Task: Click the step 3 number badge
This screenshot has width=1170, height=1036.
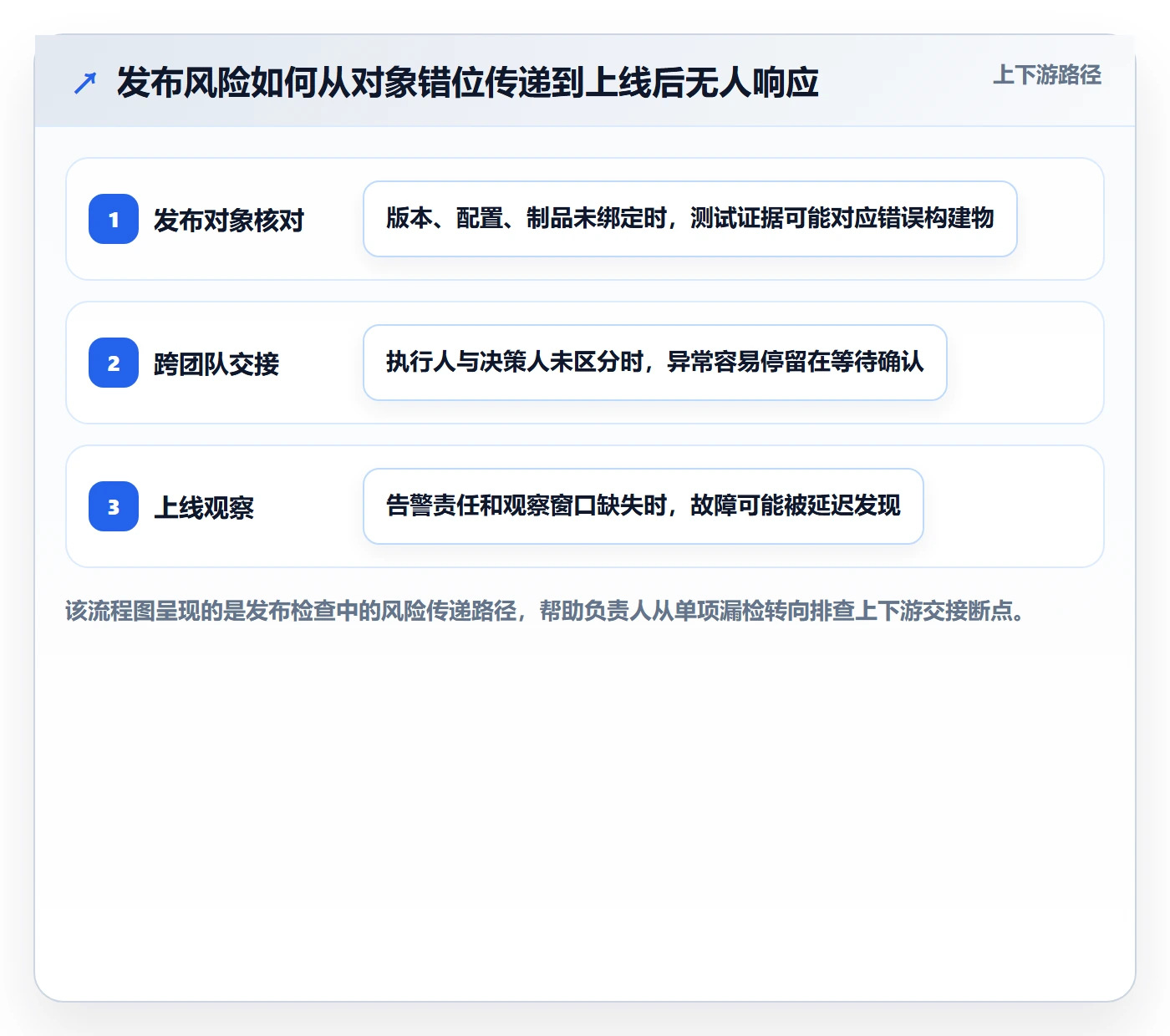Action: coord(114,506)
